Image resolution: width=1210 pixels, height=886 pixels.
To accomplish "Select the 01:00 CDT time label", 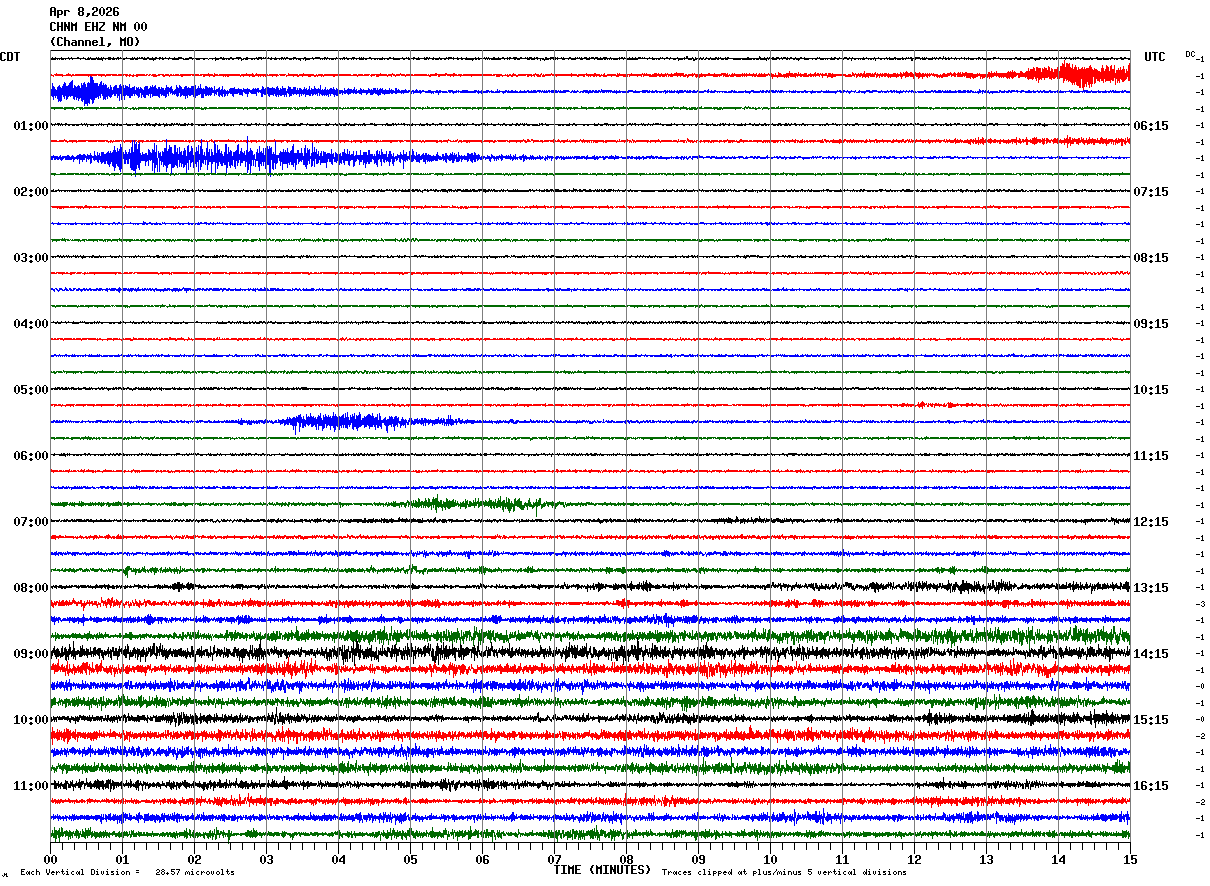I will pos(31,125).
